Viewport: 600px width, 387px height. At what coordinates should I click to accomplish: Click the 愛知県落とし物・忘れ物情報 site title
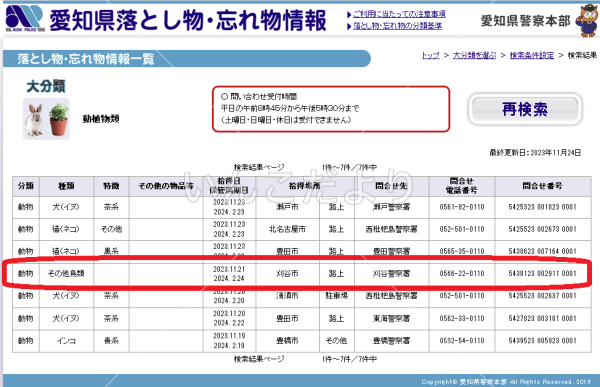pyautogui.click(x=188, y=20)
